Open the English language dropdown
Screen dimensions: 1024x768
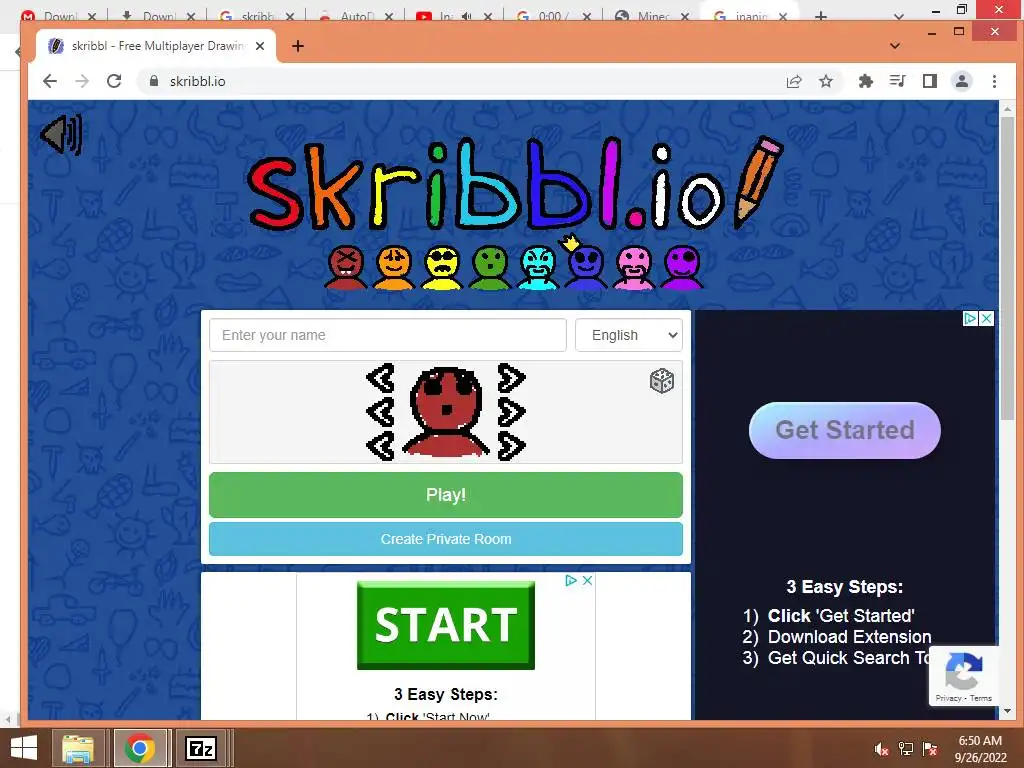[x=629, y=335]
